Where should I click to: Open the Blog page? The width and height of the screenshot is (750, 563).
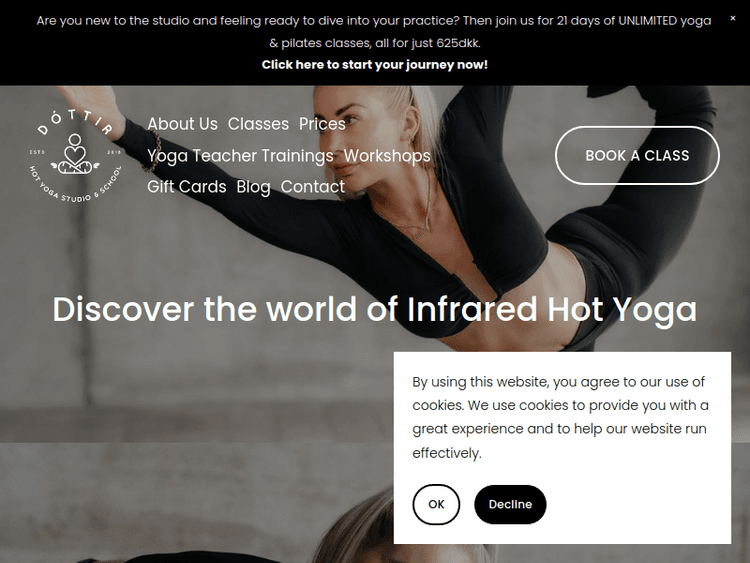point(254,187)
